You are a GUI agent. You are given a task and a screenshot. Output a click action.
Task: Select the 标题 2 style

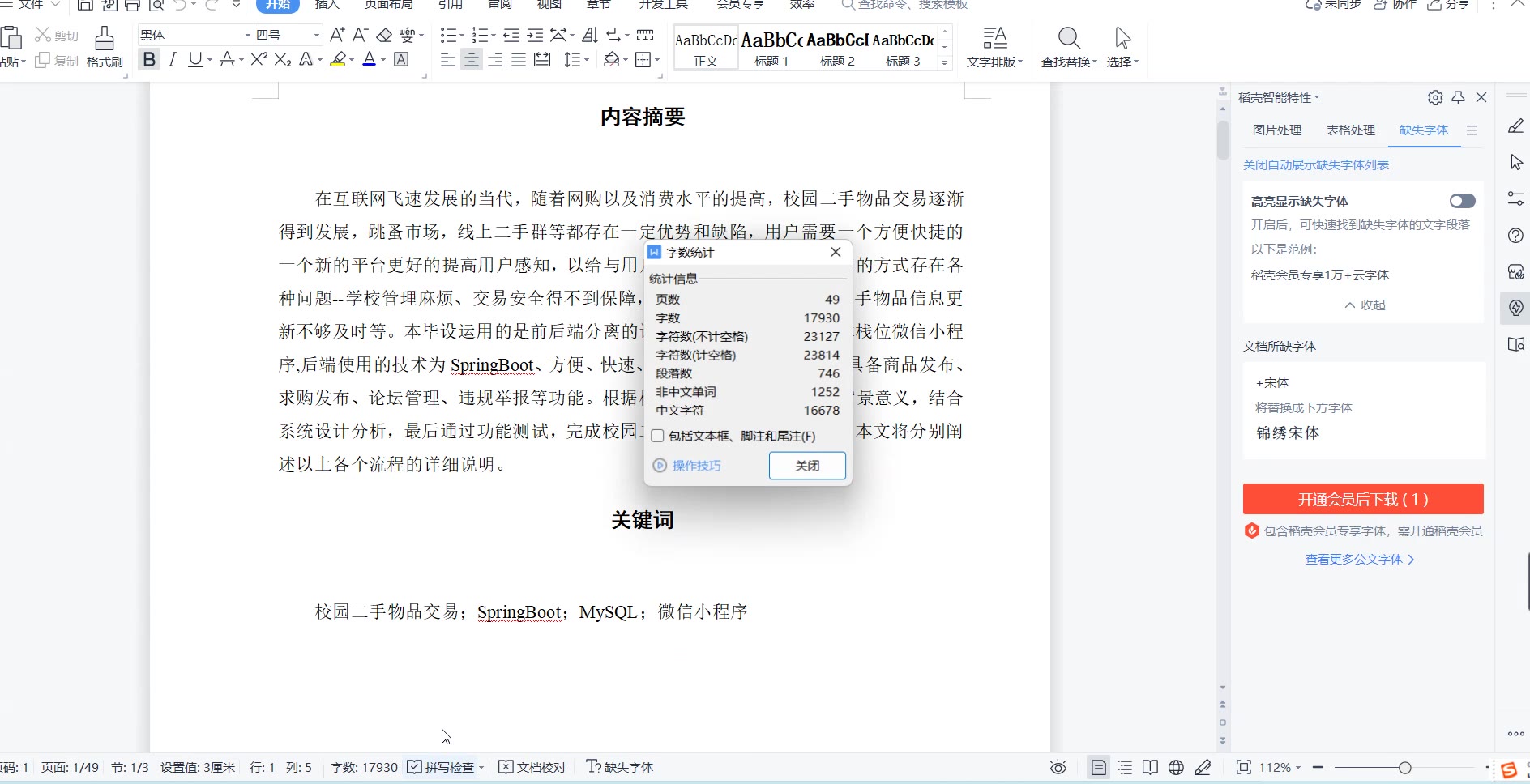click(837, 47)
